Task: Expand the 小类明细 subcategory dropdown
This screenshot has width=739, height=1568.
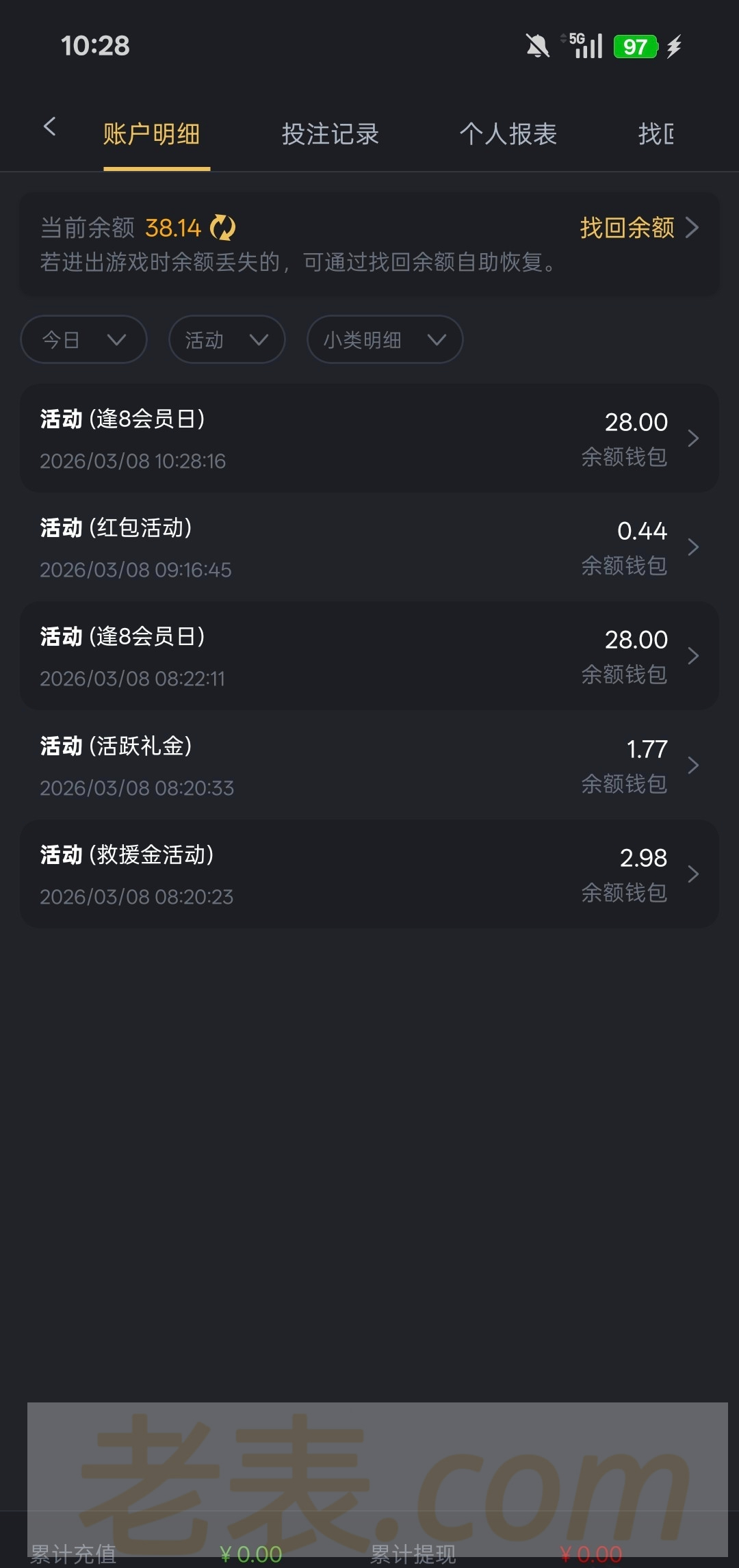Action: 385,339
